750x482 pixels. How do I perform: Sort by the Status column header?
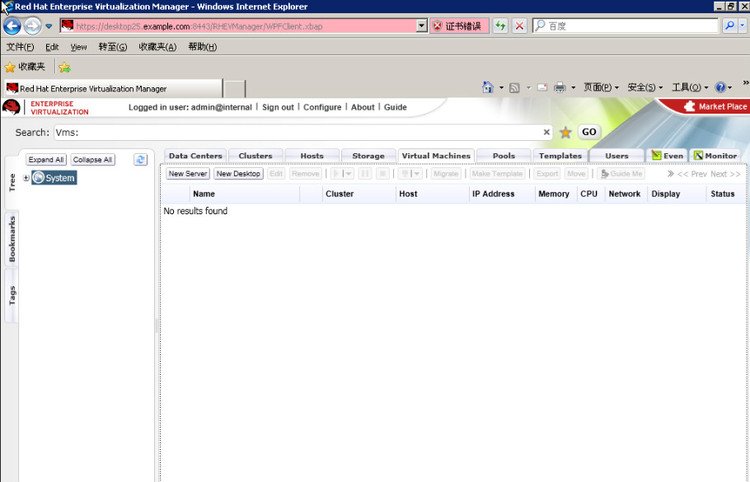(725, 194)
